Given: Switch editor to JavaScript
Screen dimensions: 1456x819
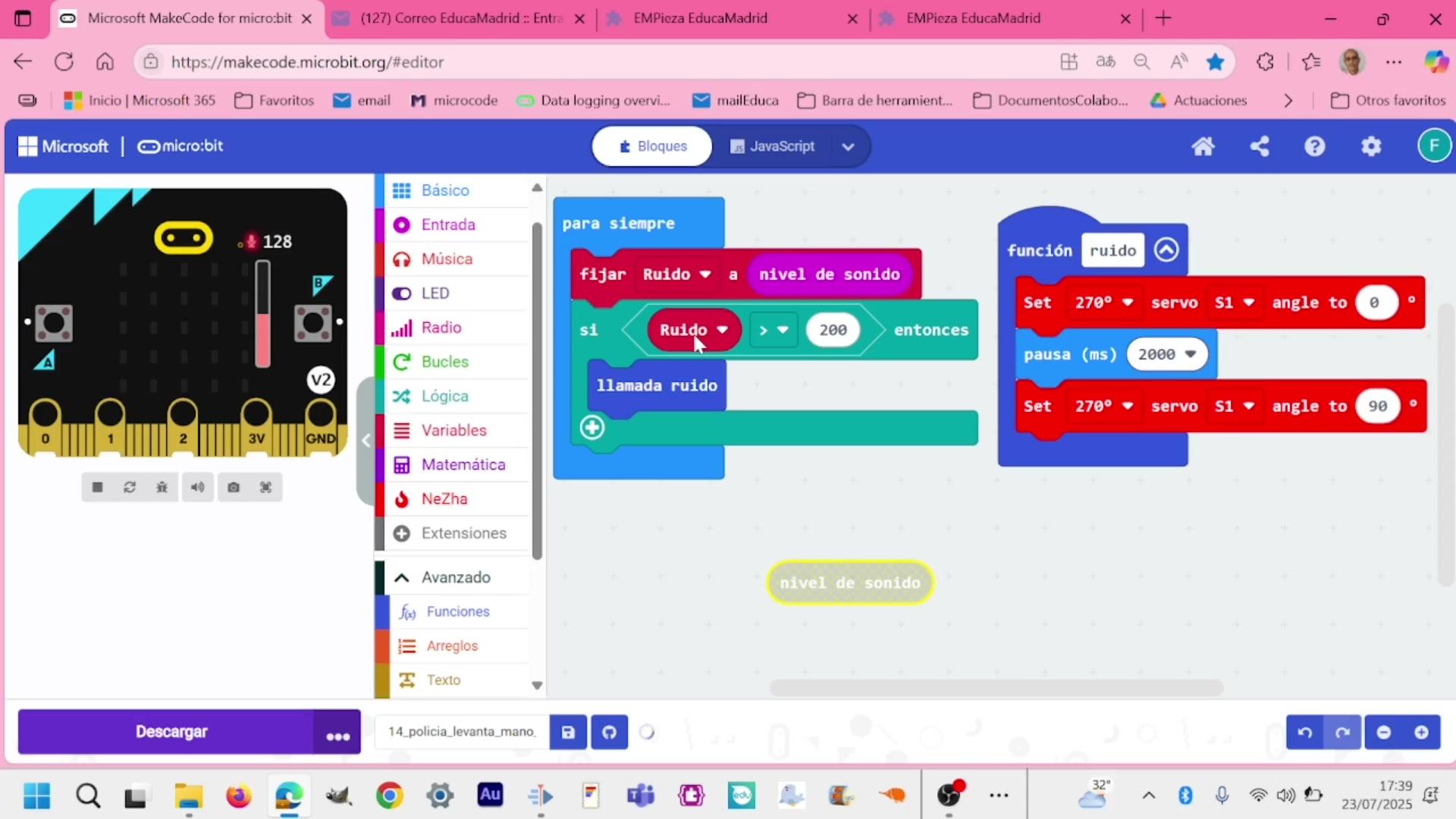Looking at the screenshot, I should 773,146.
